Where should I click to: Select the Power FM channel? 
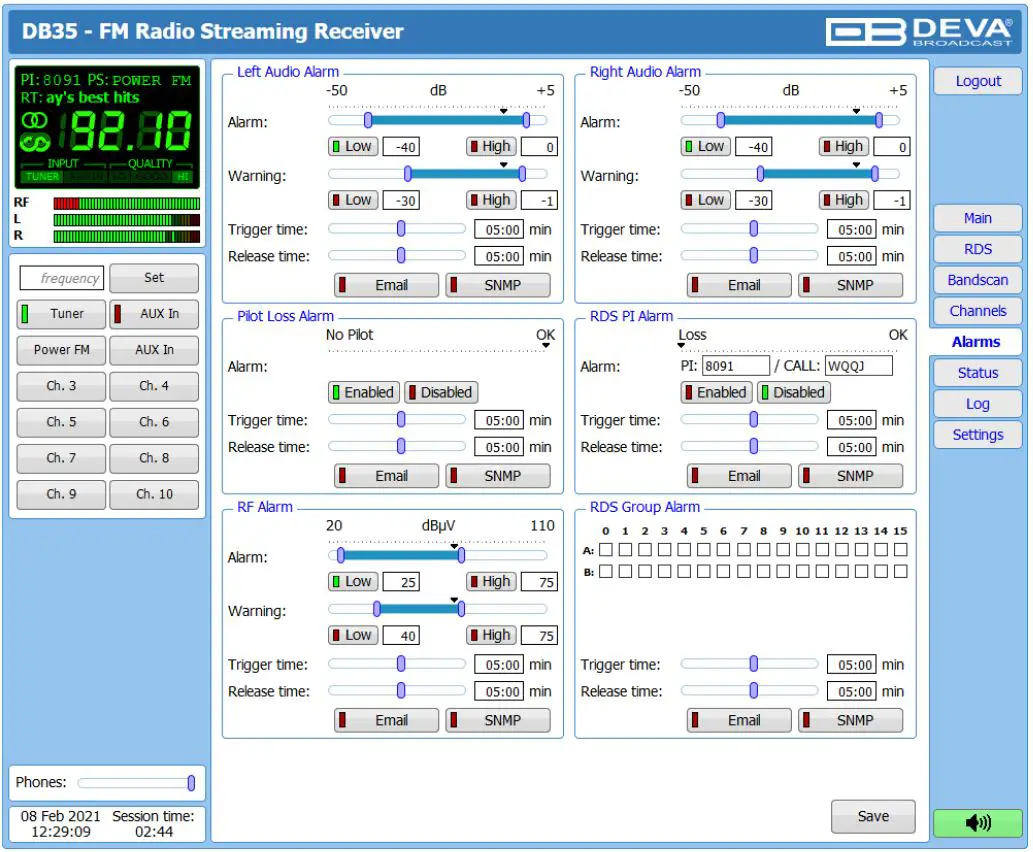click(60, 350)
